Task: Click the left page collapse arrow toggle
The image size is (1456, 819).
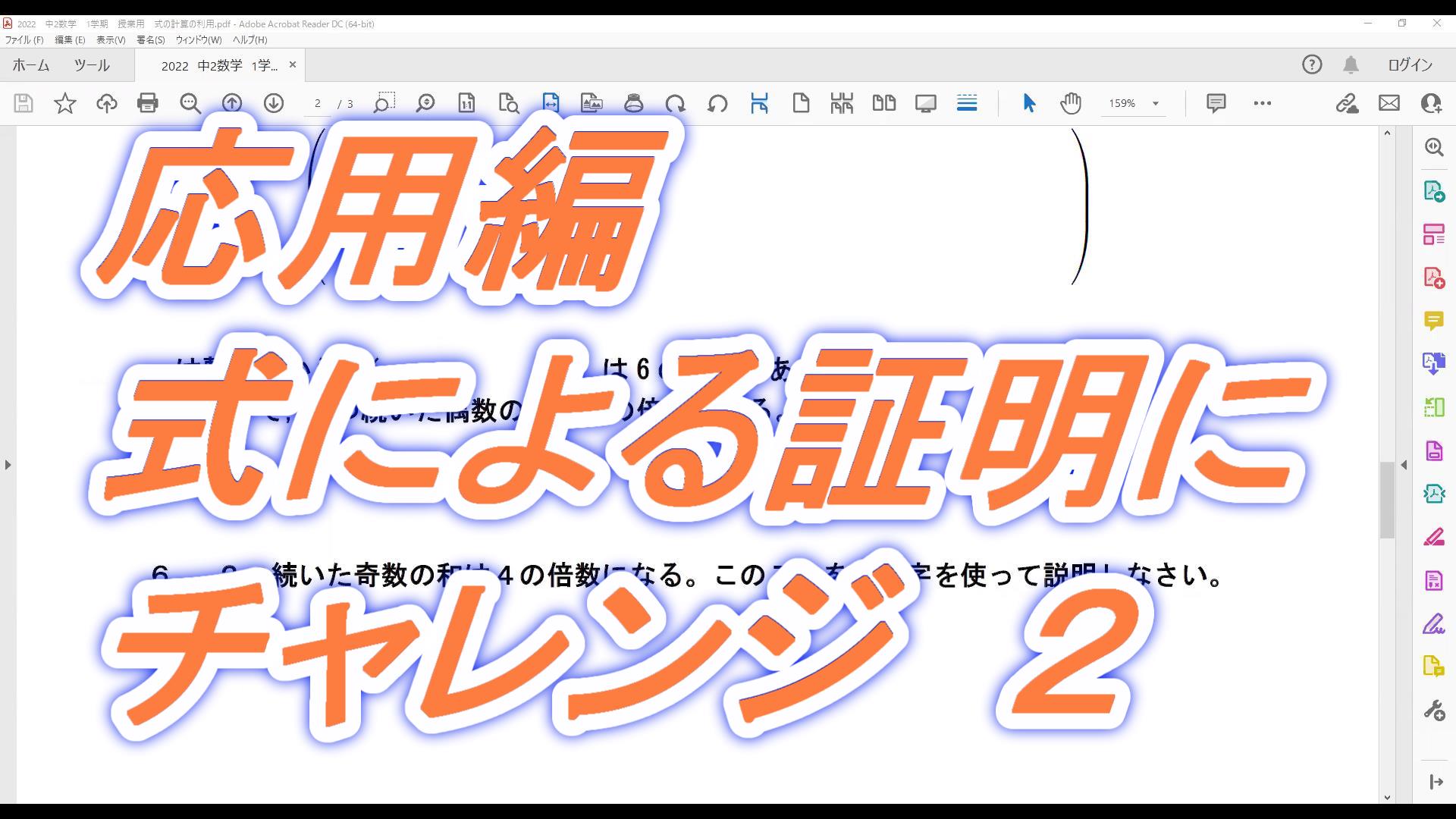Action: pyautogui.click(x=9, y=465)
